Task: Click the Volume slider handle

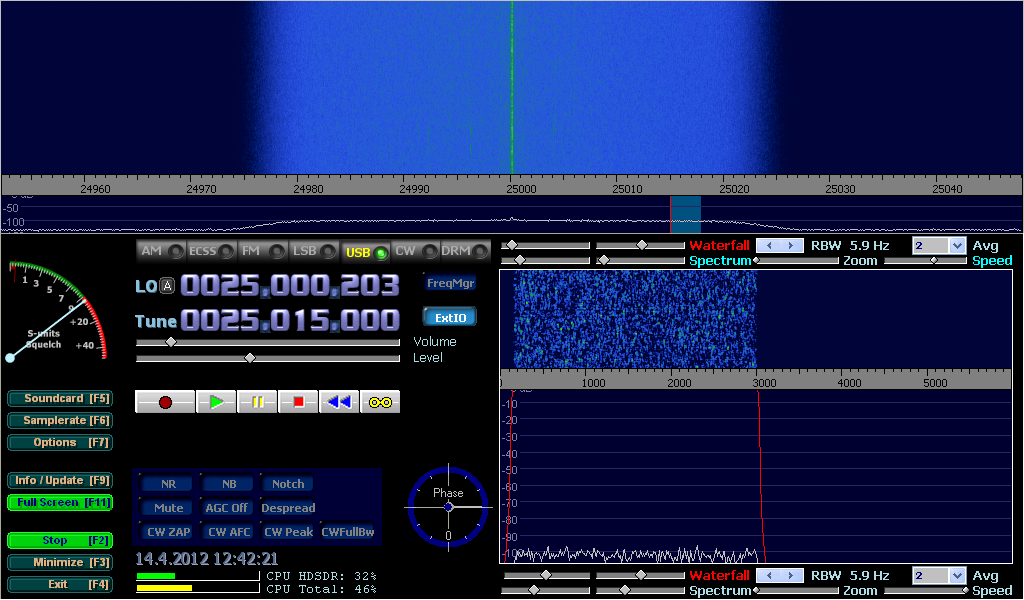Action: (x=170, y=342)
